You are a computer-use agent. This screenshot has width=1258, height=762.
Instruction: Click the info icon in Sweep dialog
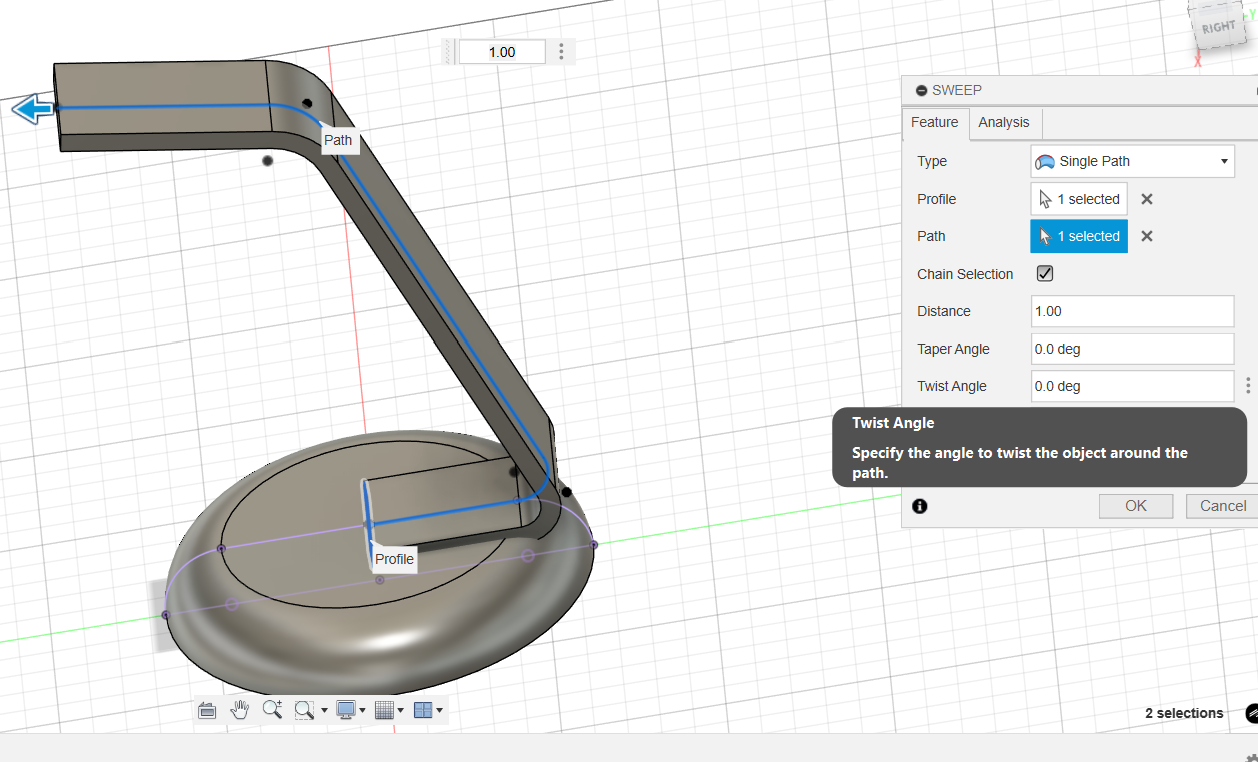coord(920,506)
